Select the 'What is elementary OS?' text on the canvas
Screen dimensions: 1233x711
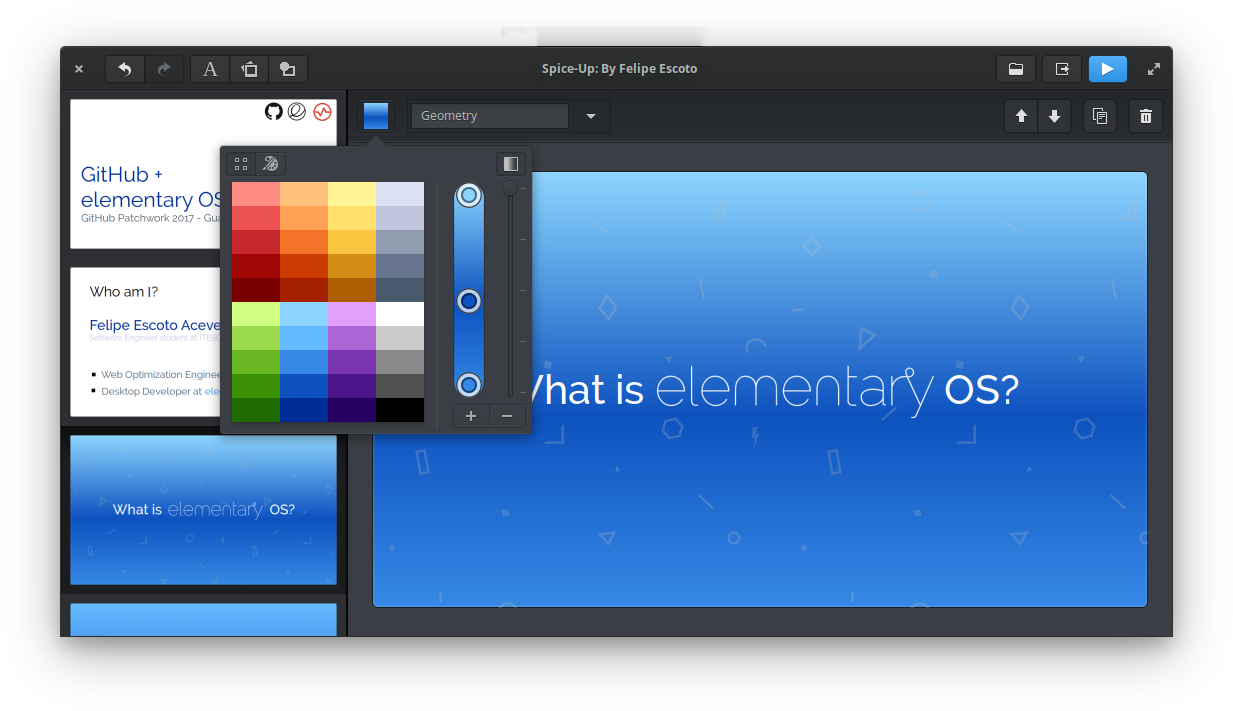(x=775, y=389)
